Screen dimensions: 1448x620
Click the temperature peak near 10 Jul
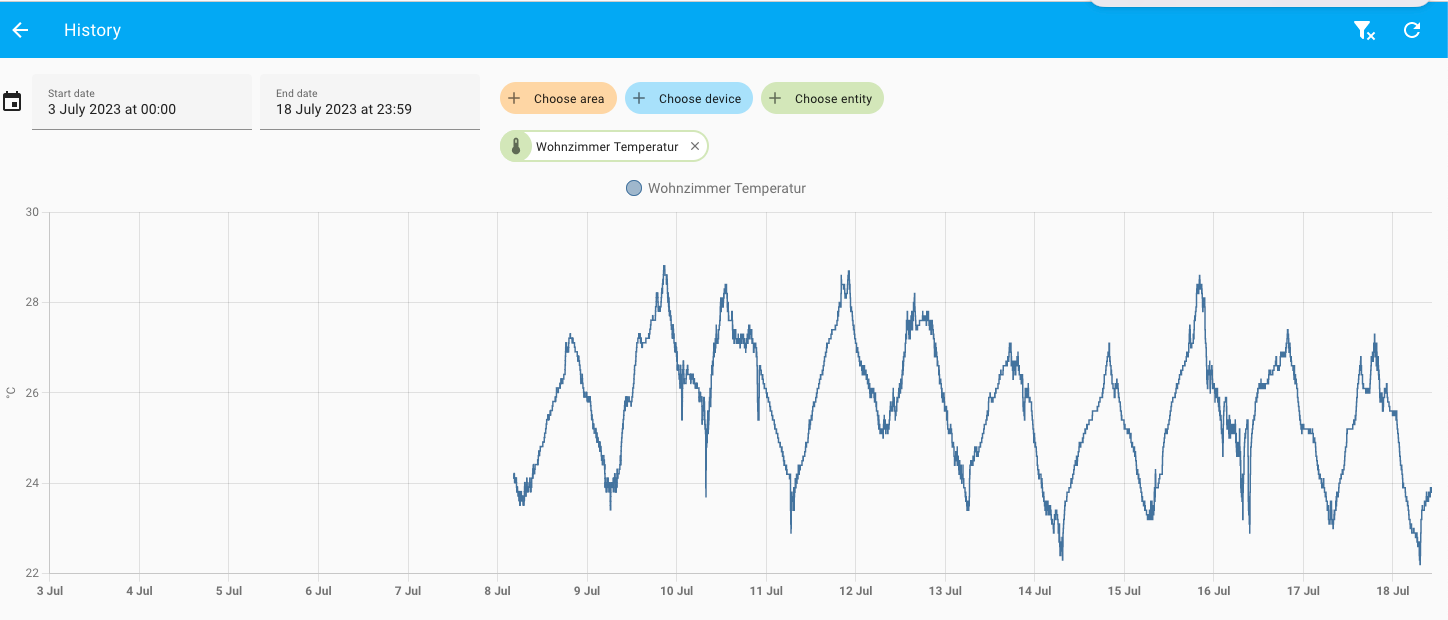coord(664,268)
